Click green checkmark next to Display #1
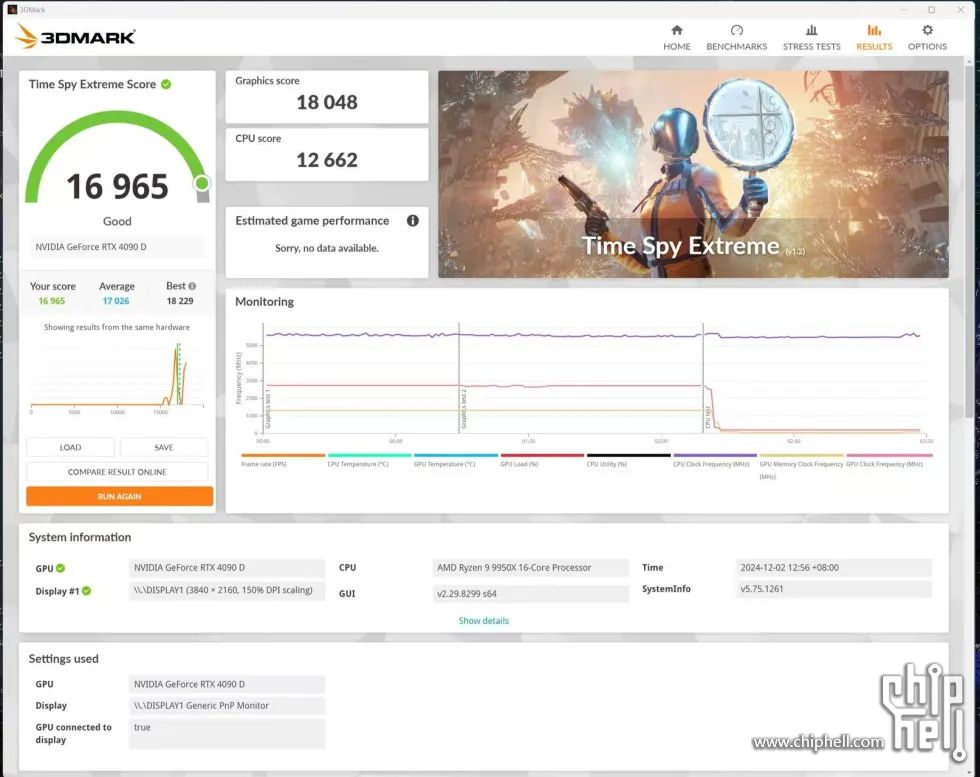 [x=86, y=591]
